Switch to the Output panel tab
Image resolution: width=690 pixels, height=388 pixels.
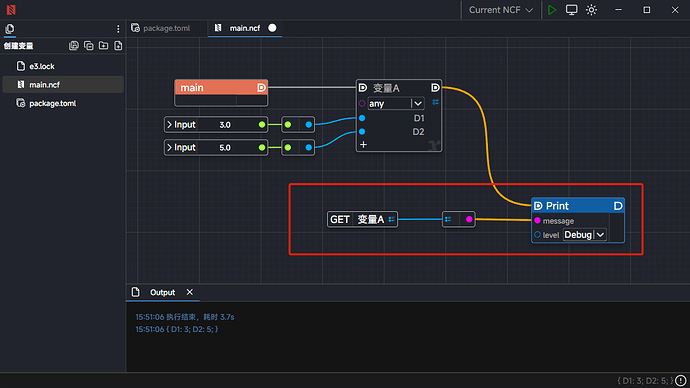[162, 293]
